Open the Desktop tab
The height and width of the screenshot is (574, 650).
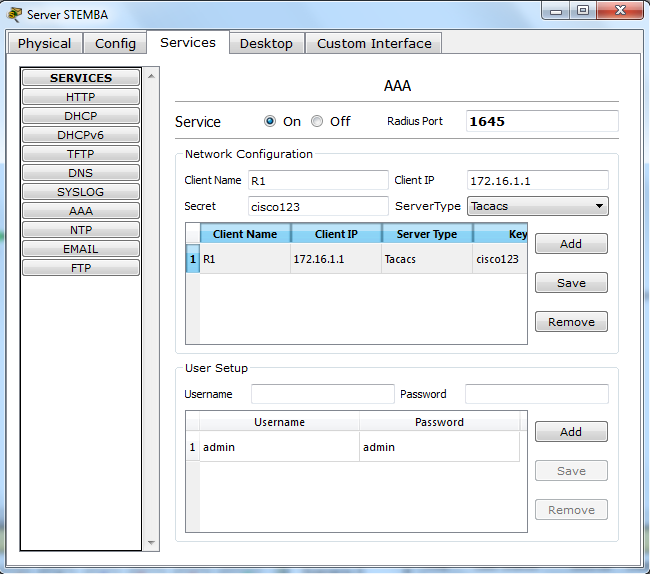coord(266,43)
